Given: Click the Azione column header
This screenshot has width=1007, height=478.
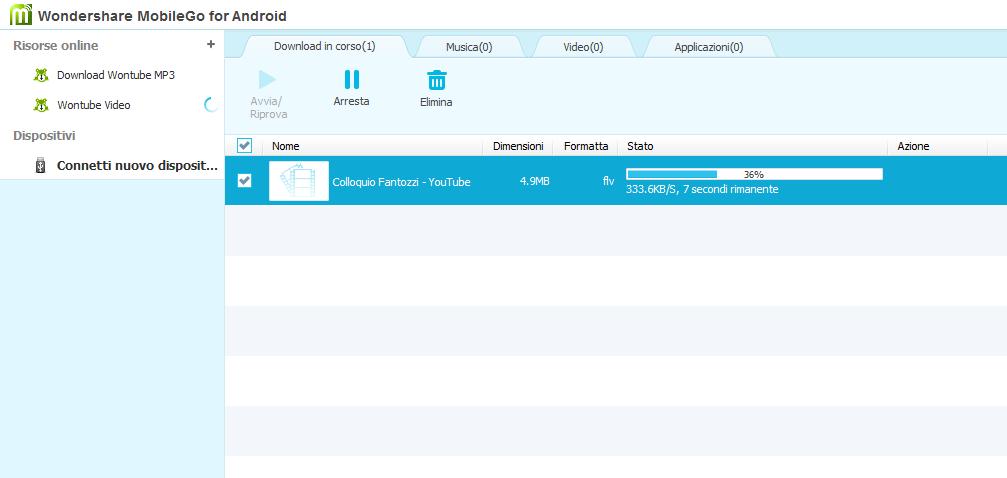Looking at the screenshot, I should tap(913, 146).
